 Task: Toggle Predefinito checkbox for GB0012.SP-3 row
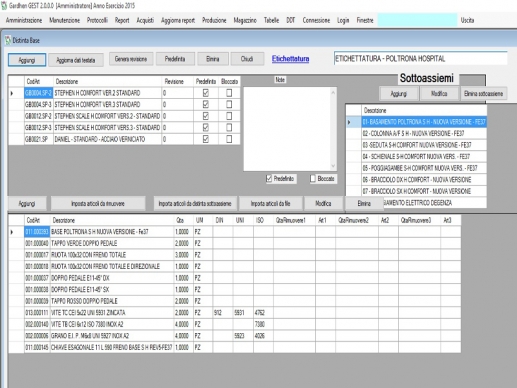[206, 128]
